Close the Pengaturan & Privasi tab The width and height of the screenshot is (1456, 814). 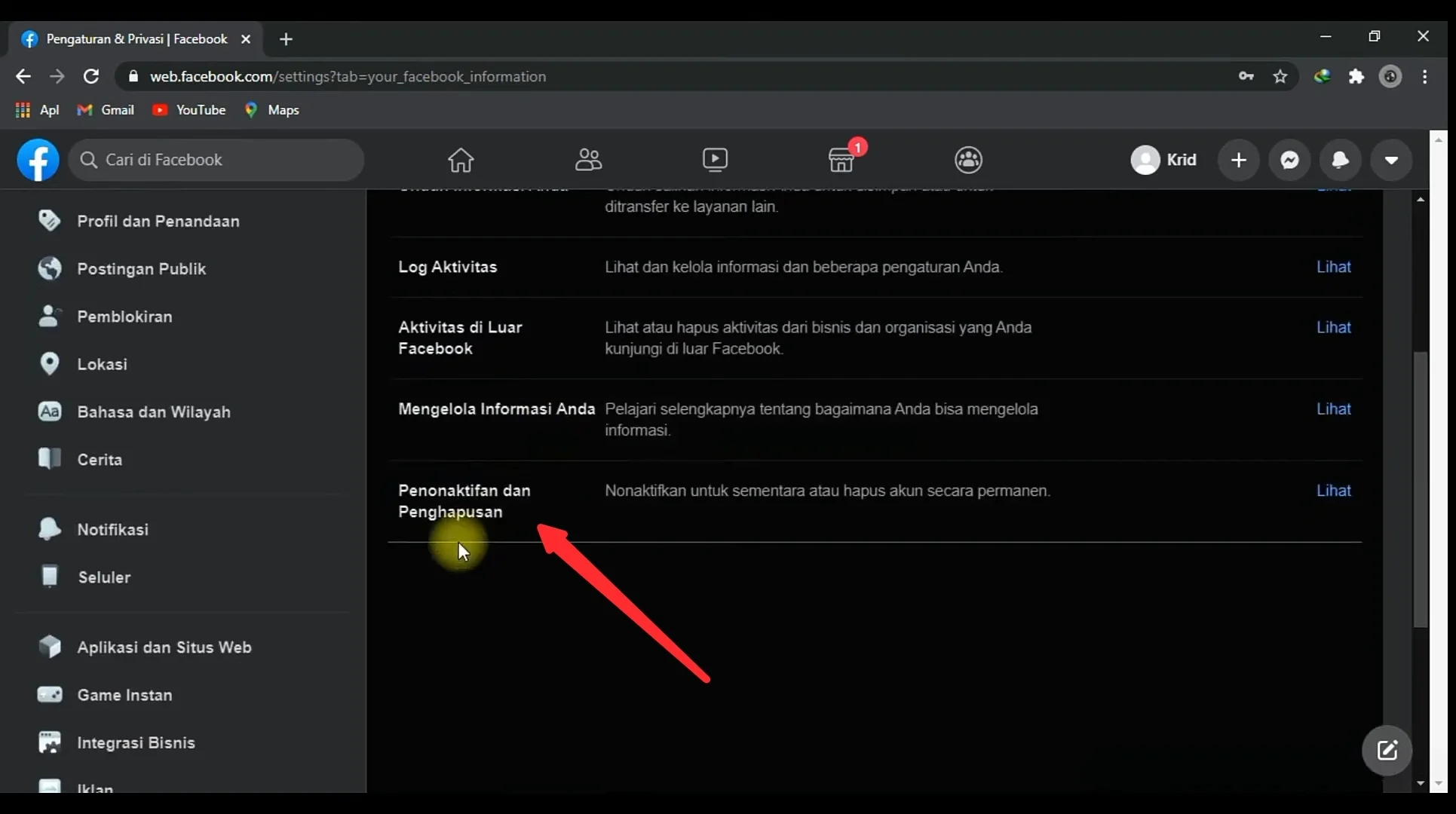246,39
